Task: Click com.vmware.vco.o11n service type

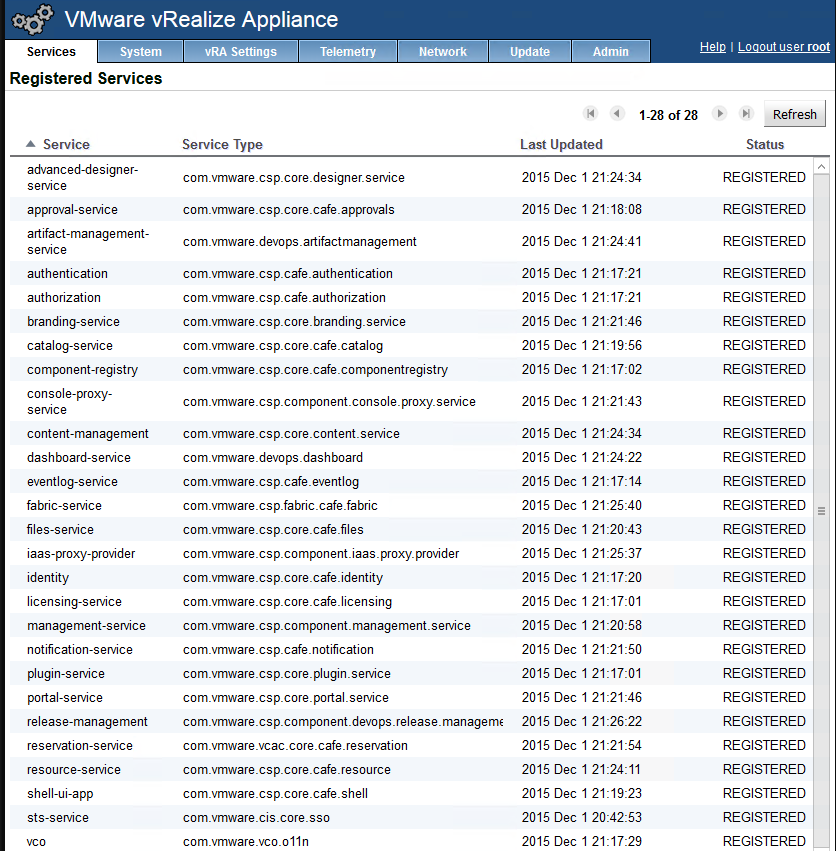Action: pos(246,841)
